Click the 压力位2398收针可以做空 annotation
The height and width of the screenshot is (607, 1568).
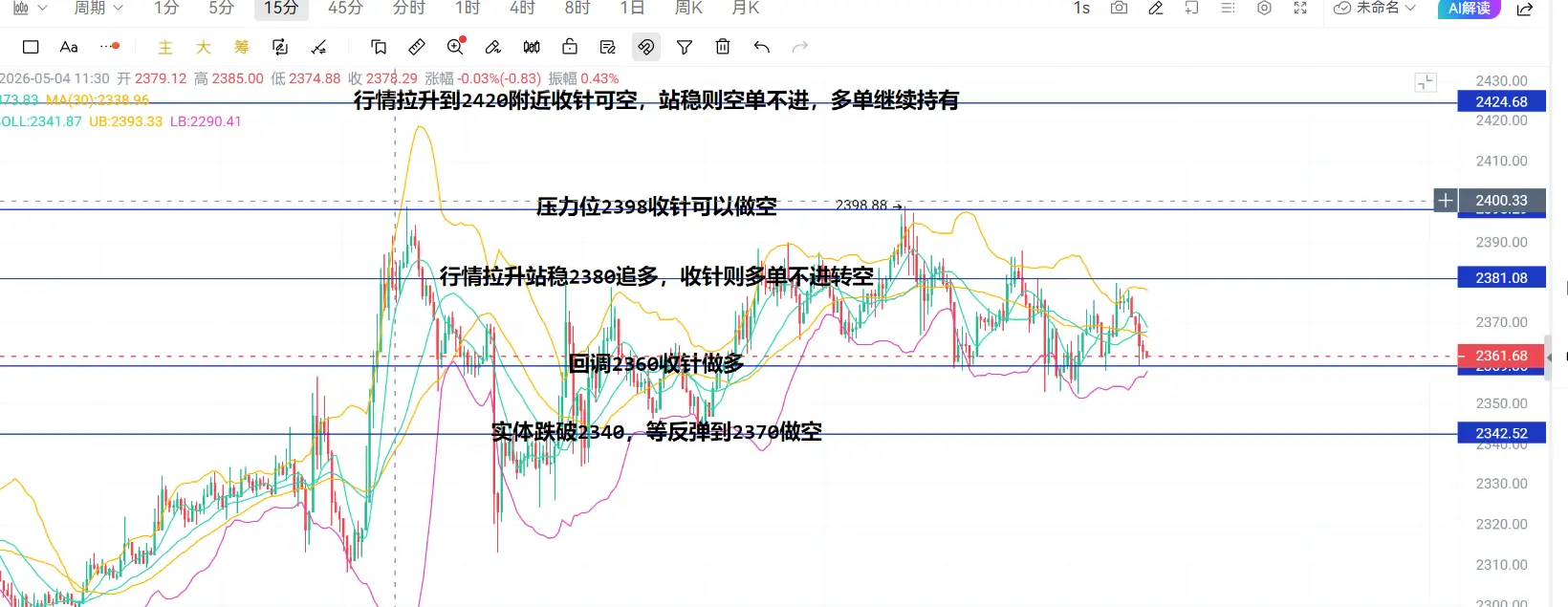click(657, 206)
